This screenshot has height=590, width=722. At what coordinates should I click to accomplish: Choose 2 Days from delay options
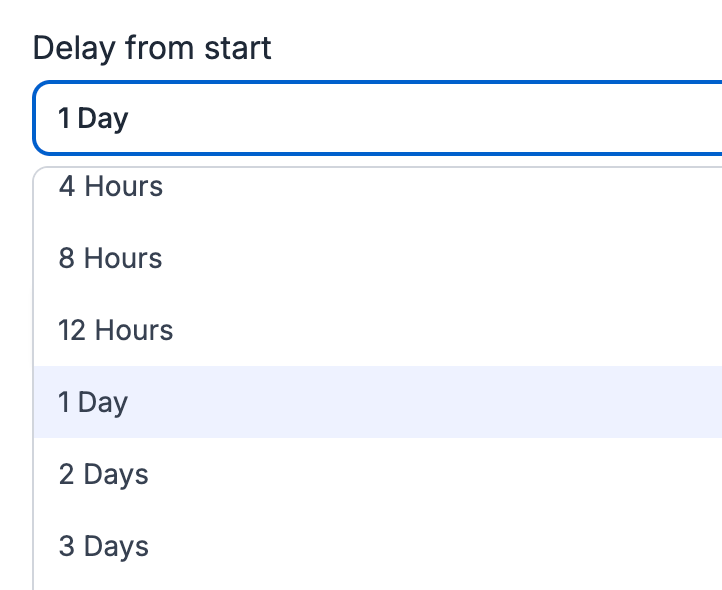378,474
